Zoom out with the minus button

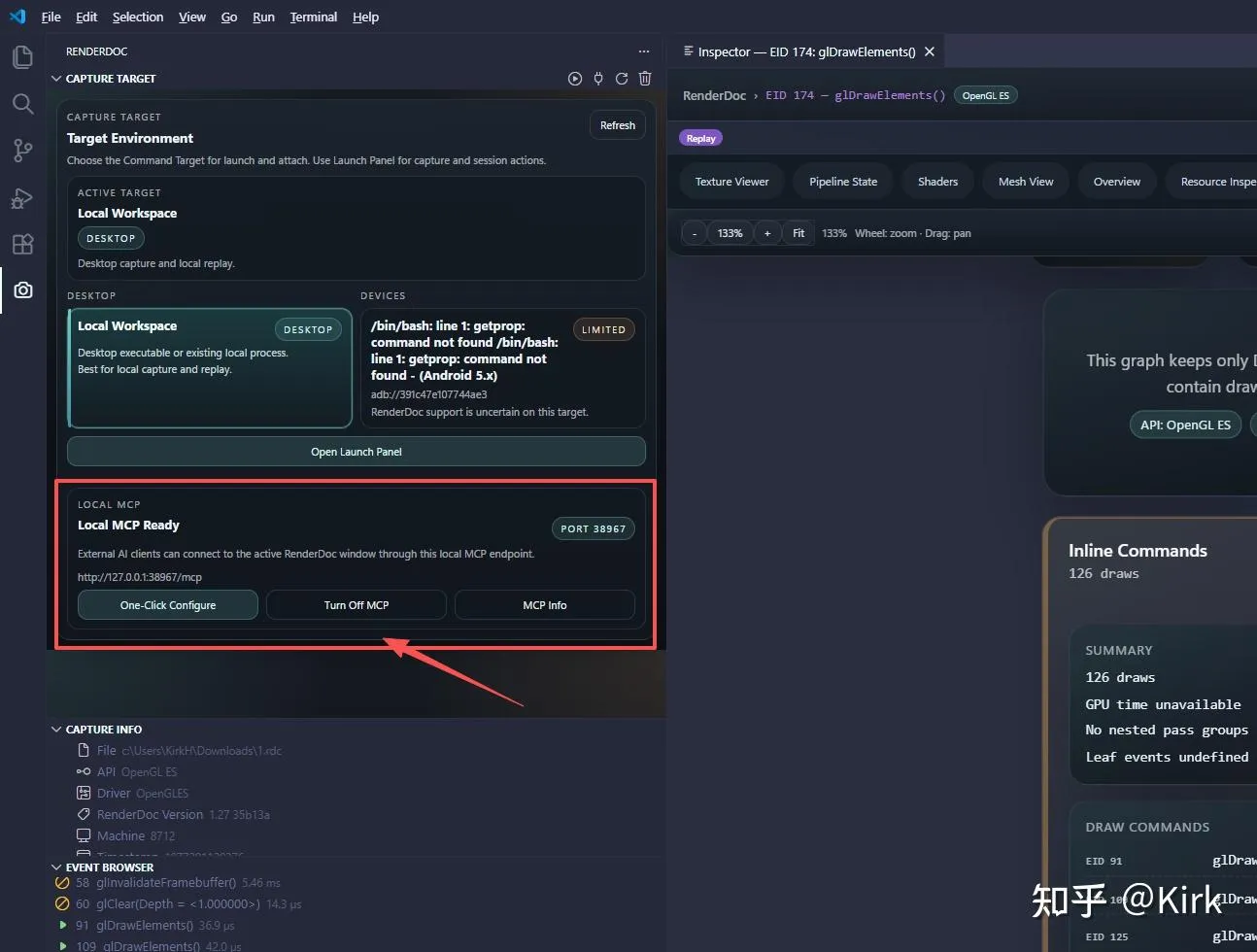pyautogui.click(x=695, y=233)
